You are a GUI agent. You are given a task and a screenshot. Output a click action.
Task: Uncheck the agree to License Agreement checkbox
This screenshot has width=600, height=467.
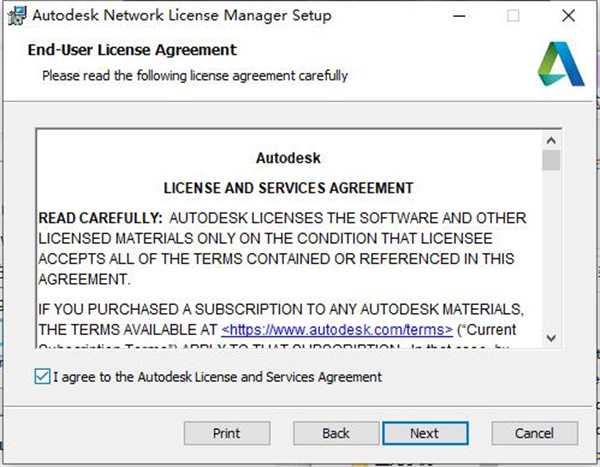(41, 377)
